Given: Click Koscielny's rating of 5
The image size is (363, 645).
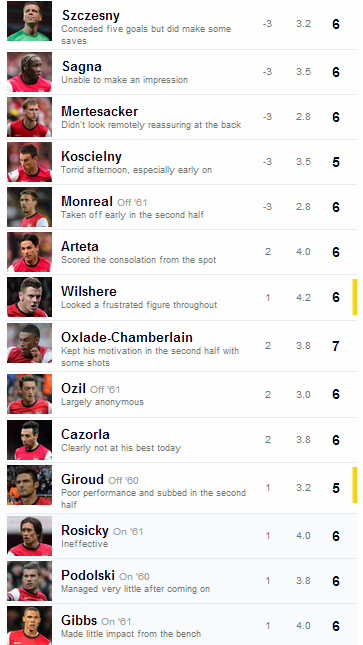Looking at the screenshot, I should click(336, 162).
